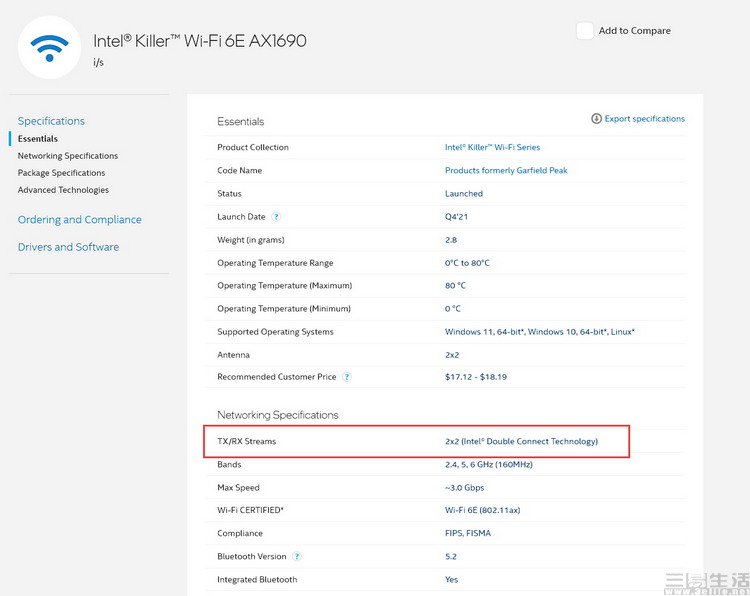Click the Max Speed row label
Image resolution: width=750 pixels, height=596 pixels.
coord(238,487)
